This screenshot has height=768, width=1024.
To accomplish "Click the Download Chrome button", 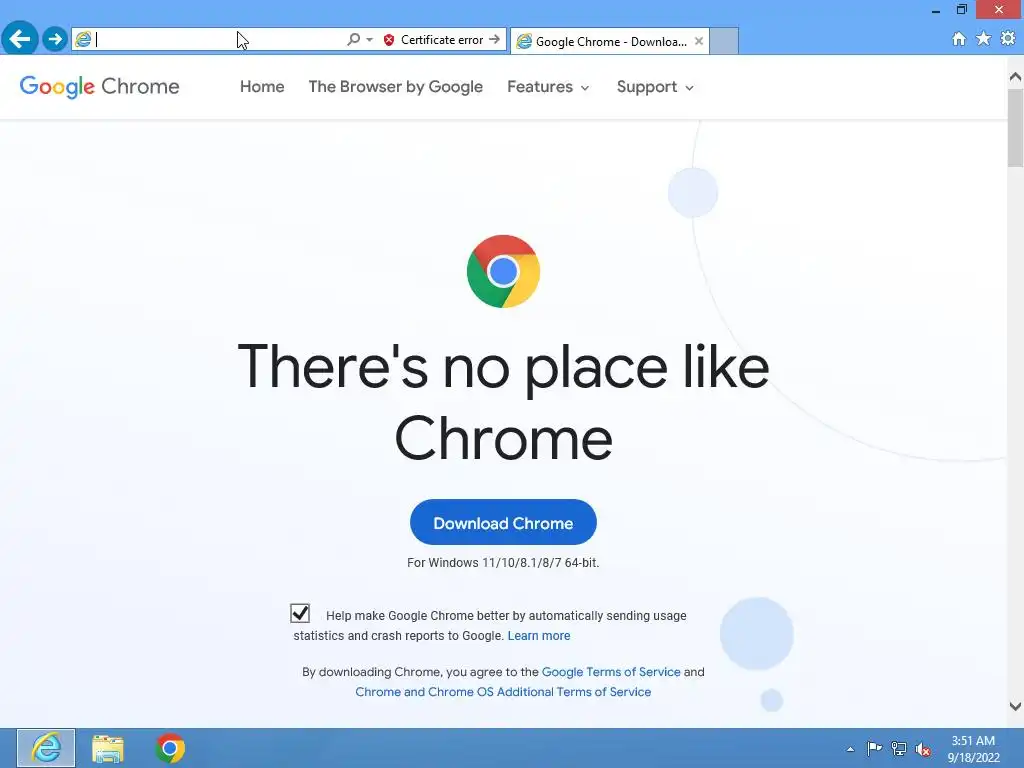I will [x=503, y=522].
